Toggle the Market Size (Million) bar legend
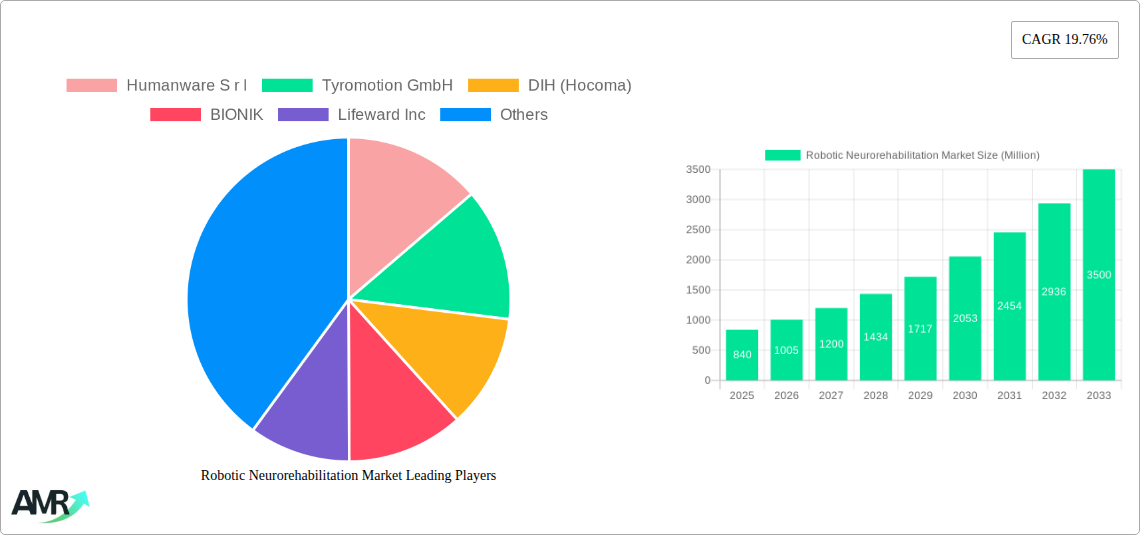Viewport: 1140px width, 535px height. [902, 155]
